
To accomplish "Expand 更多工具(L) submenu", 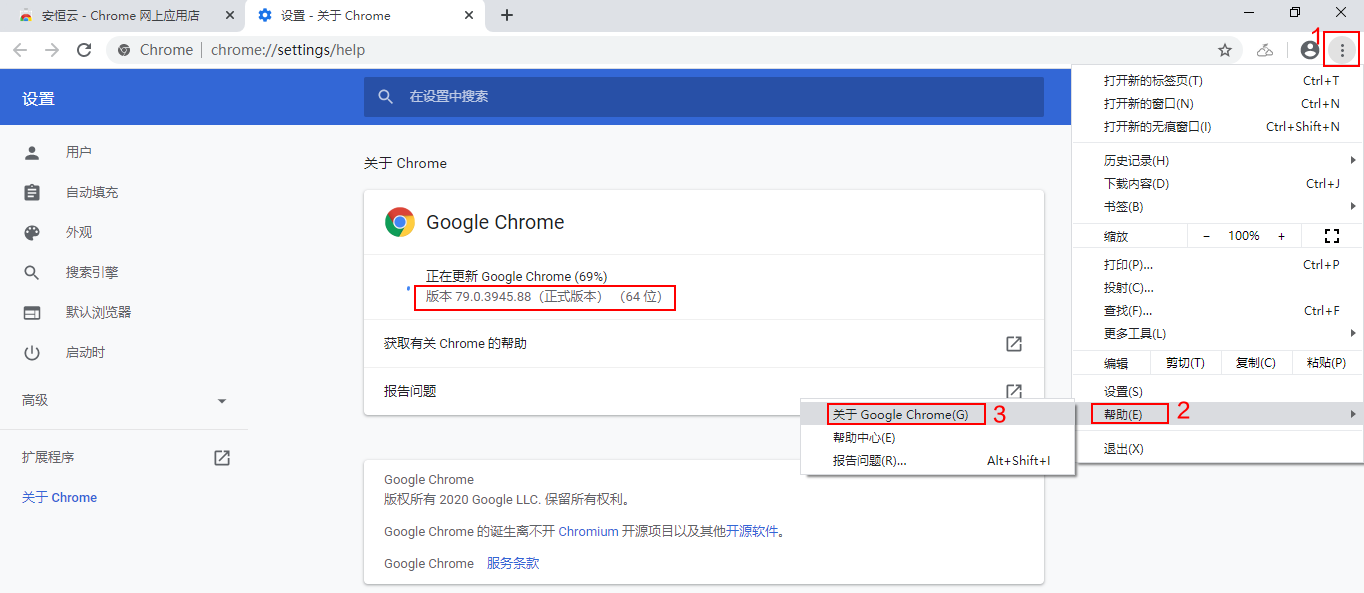I will 1217,333.
